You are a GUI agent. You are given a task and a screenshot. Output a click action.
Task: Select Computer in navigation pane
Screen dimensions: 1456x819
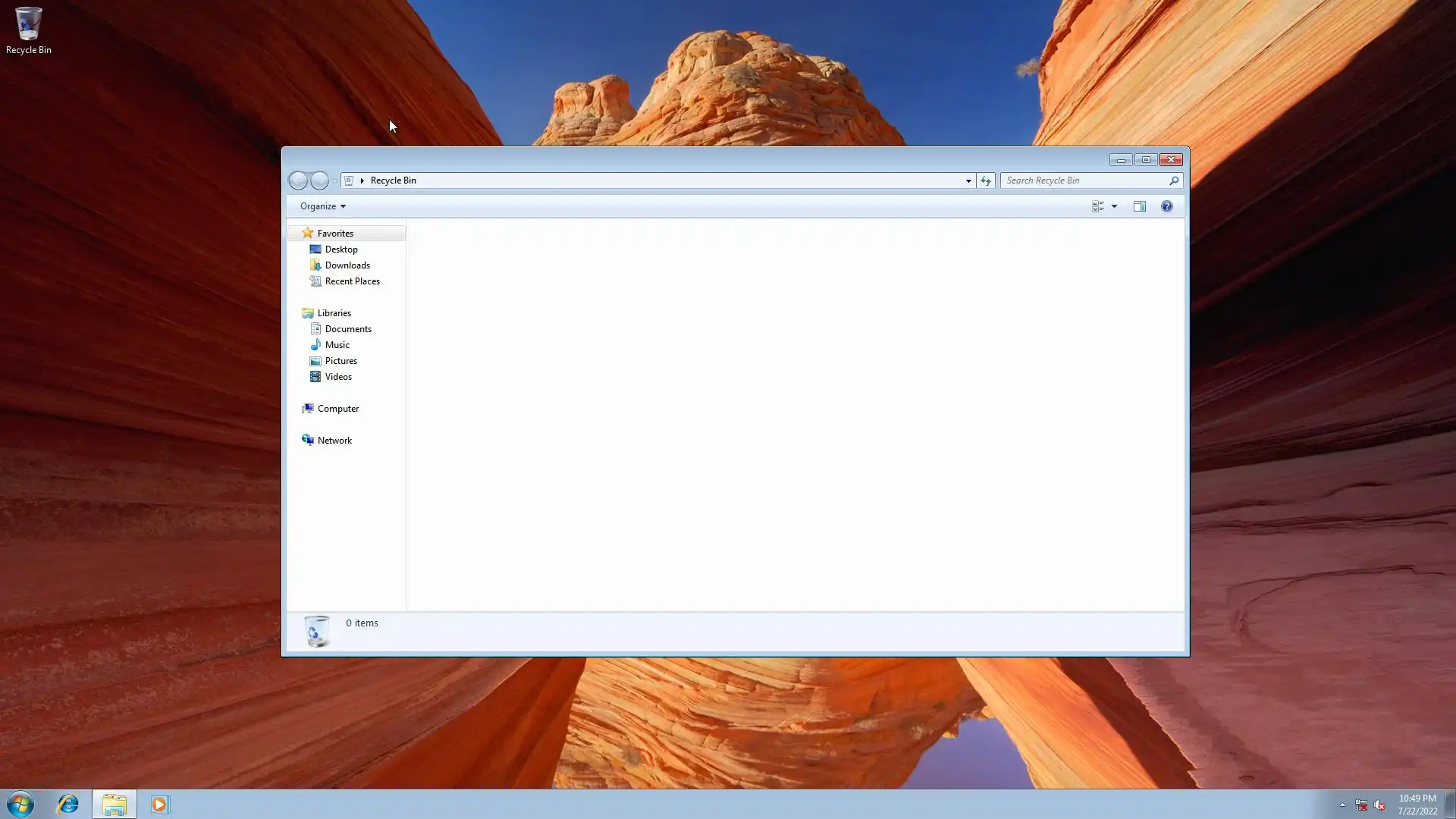pos(337,409)
